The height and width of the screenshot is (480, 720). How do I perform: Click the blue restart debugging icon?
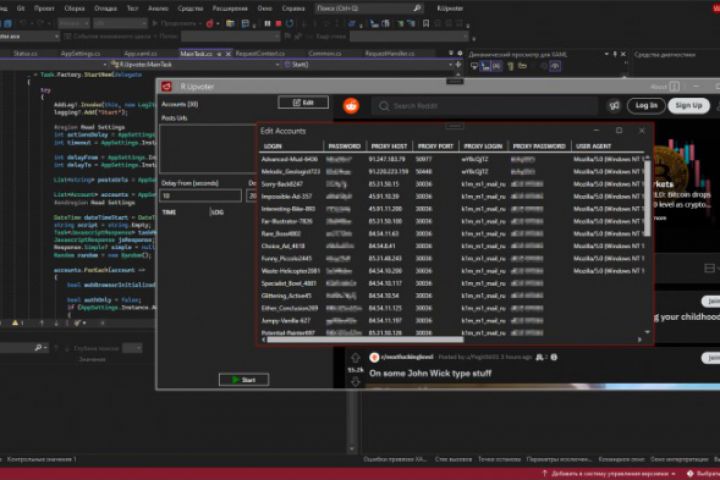coord(290,23)
